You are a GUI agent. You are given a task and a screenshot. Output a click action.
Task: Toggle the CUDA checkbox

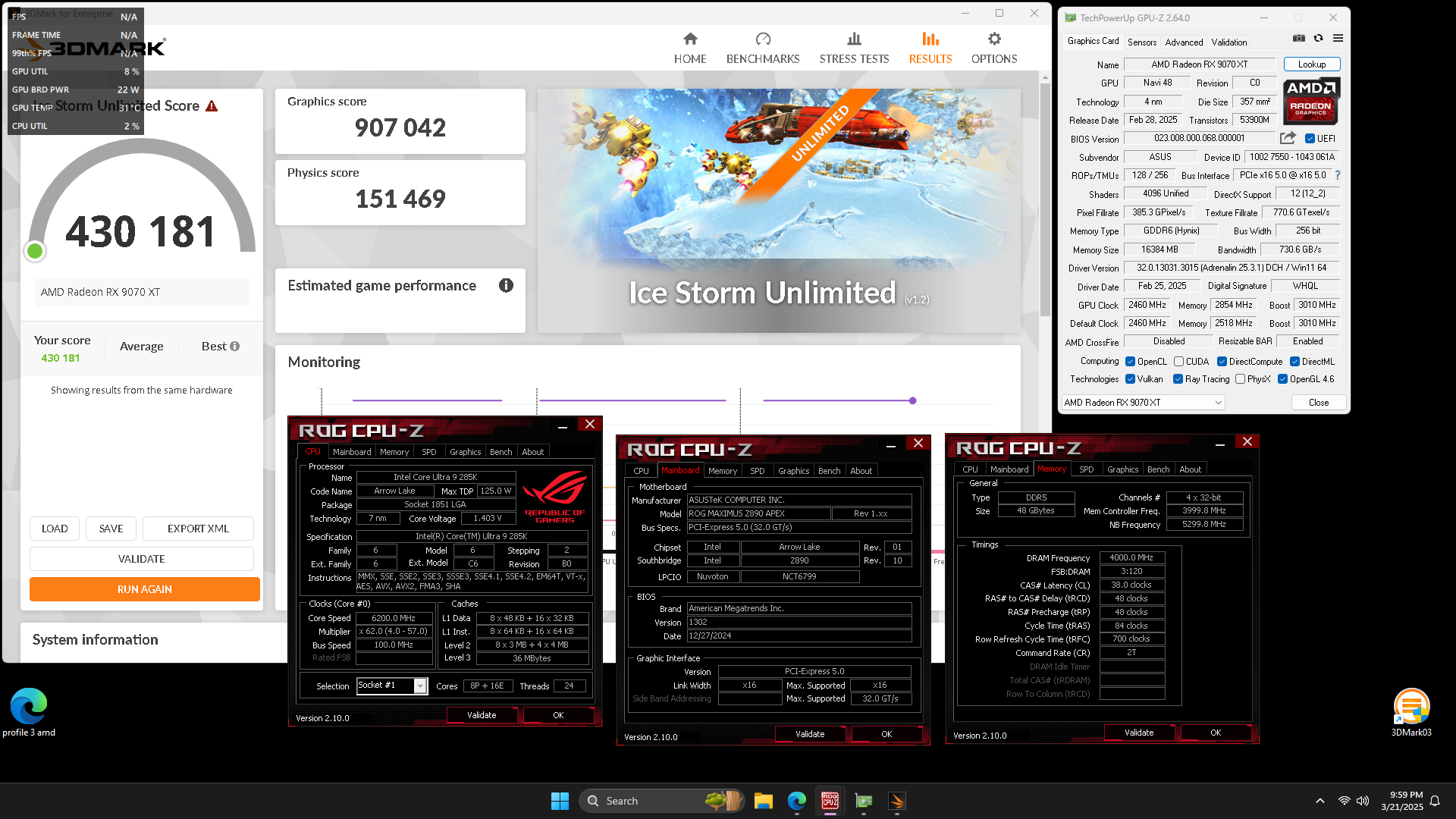(1178, 362)
